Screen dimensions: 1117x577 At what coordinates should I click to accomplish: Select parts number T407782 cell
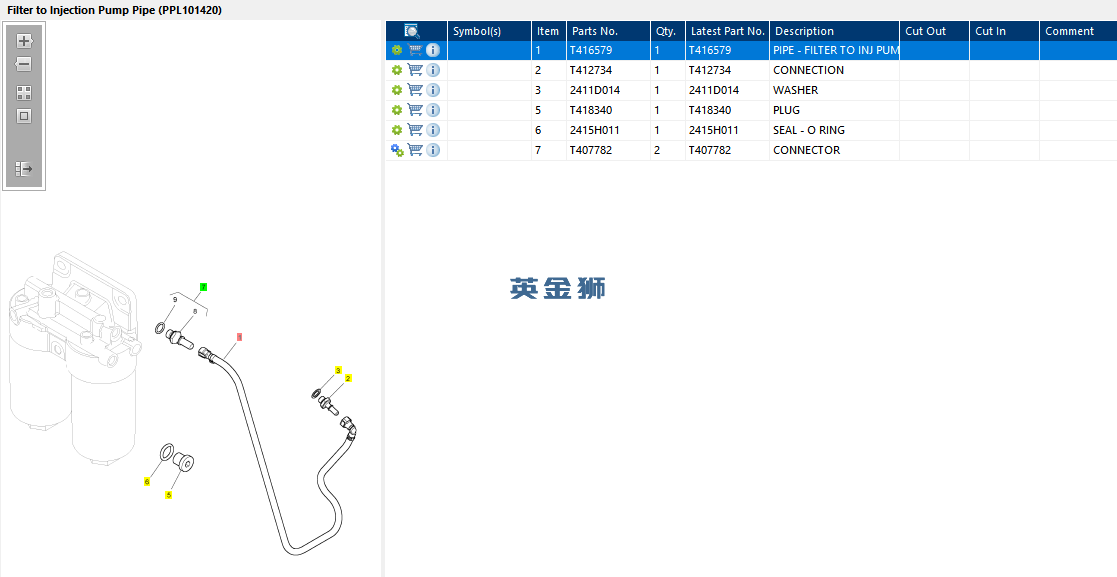pyautogui.click(x=608, y=150)
